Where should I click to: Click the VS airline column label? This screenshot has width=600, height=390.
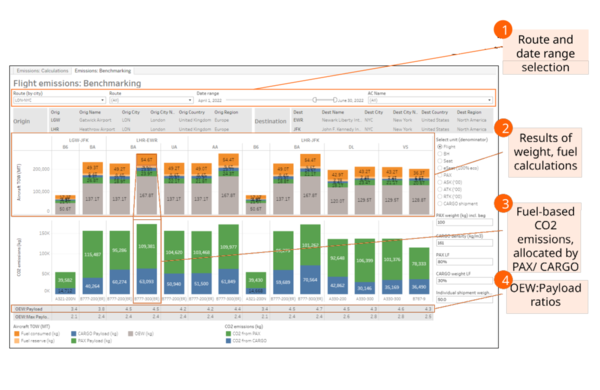[x=406, y=147]
